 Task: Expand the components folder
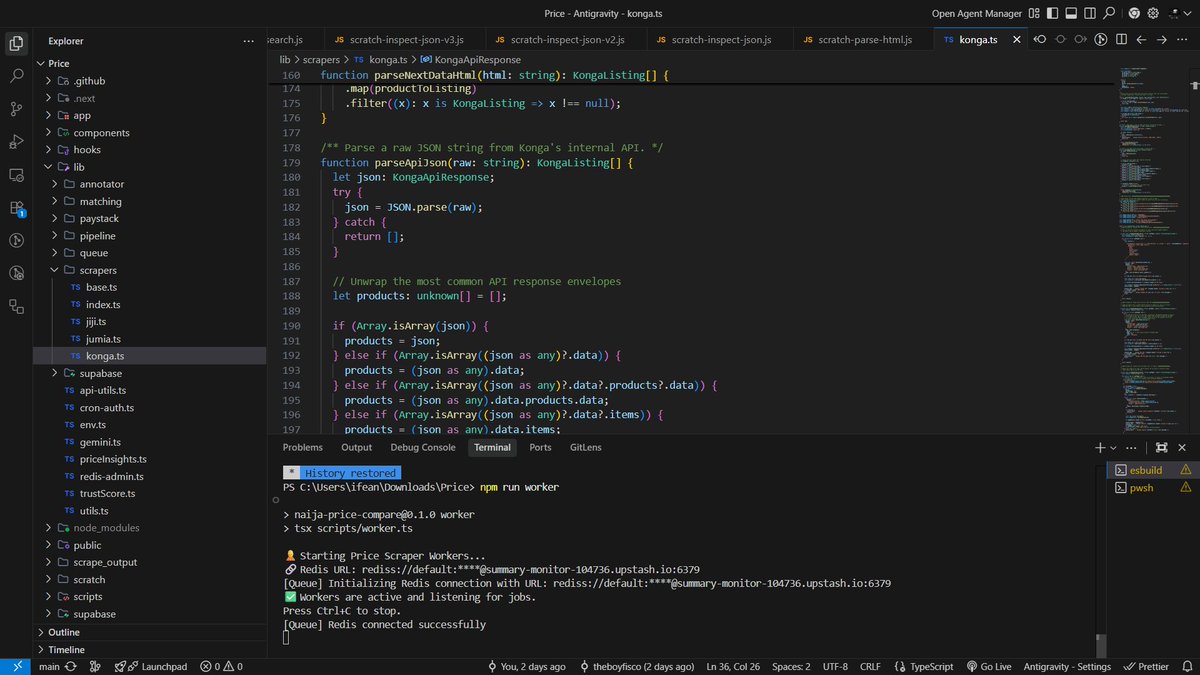tap(150, 132)
